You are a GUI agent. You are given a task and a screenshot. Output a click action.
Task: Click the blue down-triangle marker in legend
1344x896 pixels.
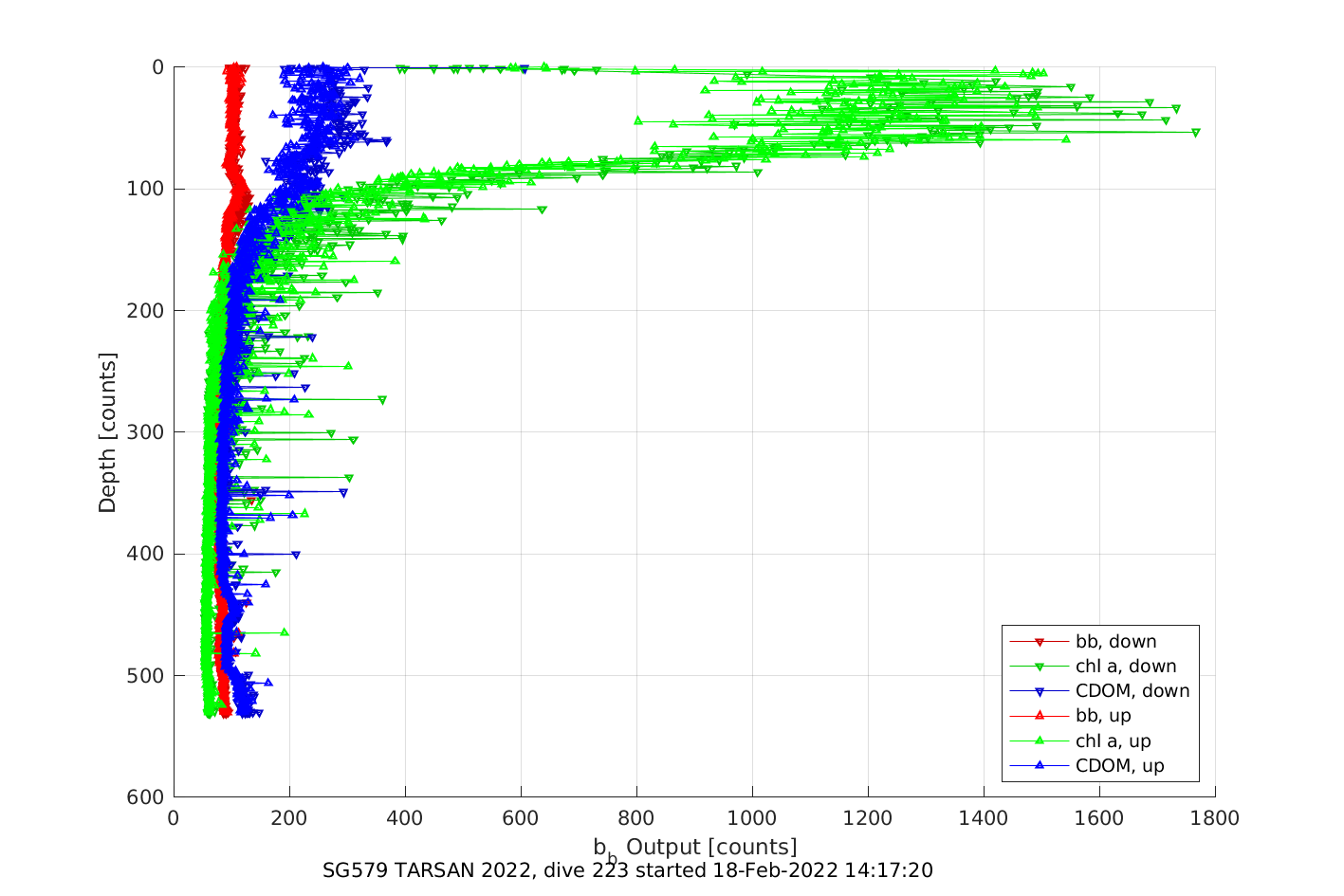(x=1039, y=691)
